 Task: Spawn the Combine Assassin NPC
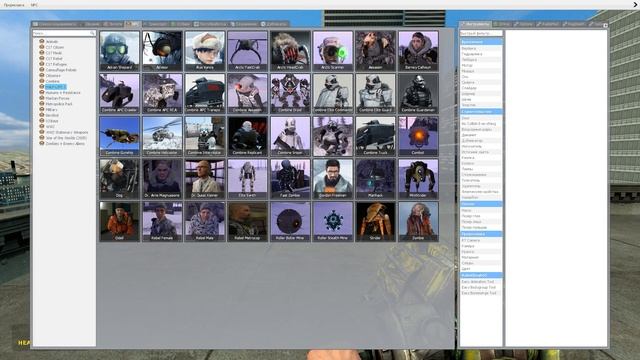pos(248,93)
